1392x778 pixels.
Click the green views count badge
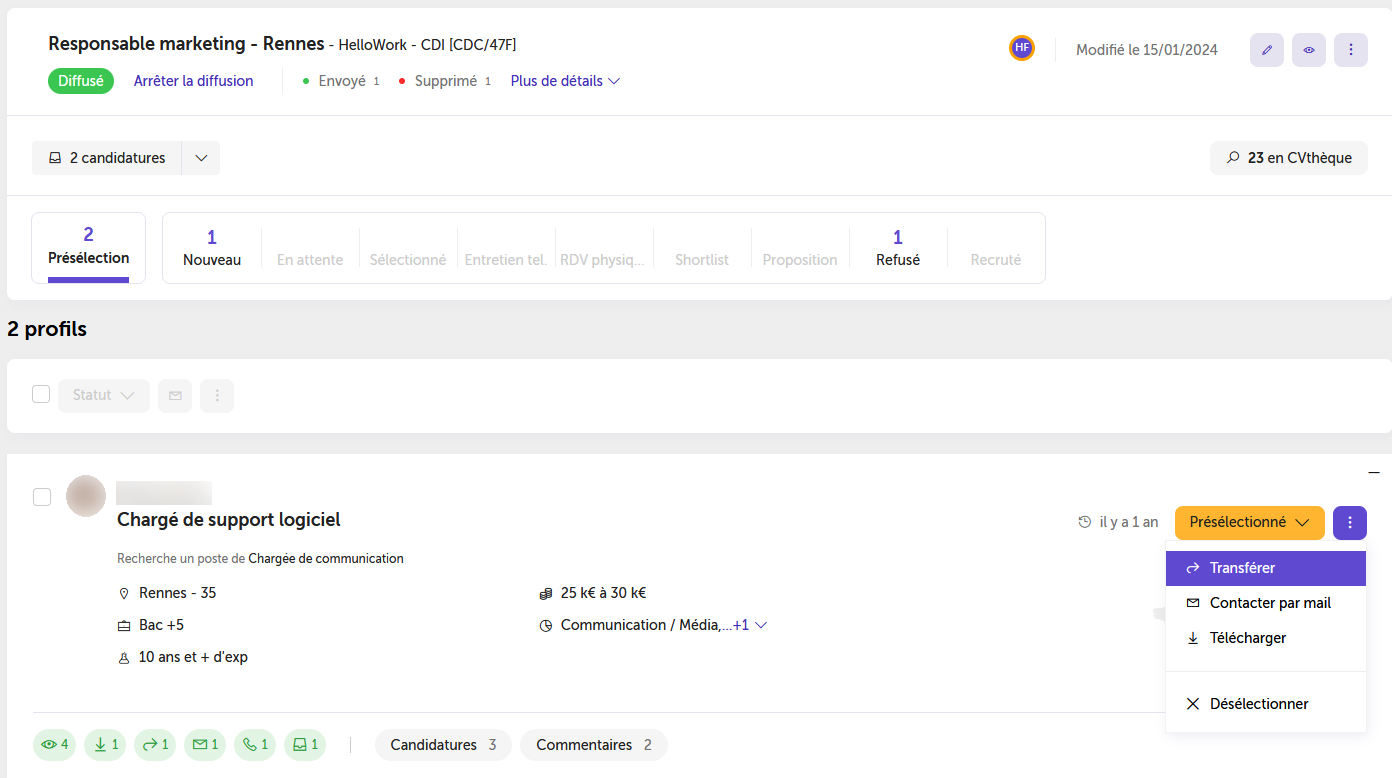pyautogui.click(x=55, y=745)
